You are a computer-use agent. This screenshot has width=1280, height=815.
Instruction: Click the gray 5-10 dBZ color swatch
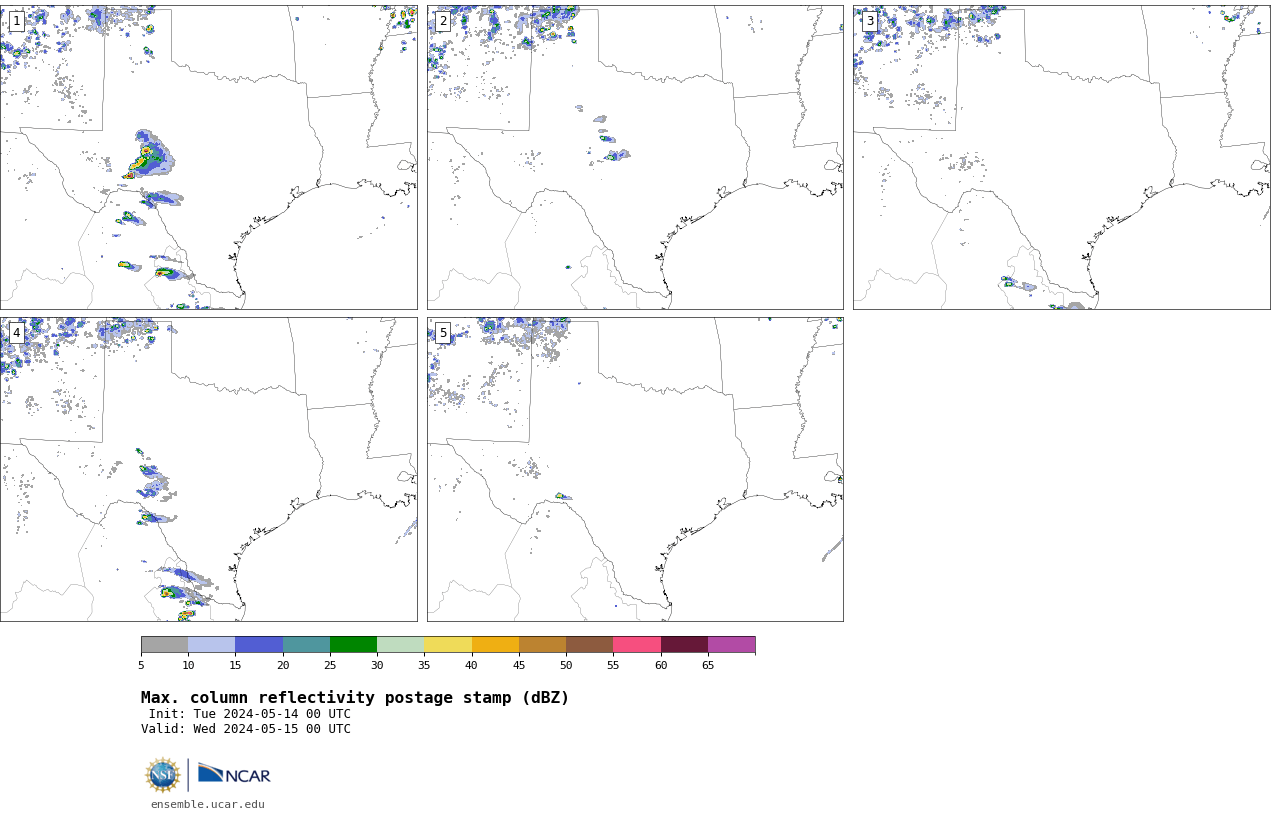165,644
